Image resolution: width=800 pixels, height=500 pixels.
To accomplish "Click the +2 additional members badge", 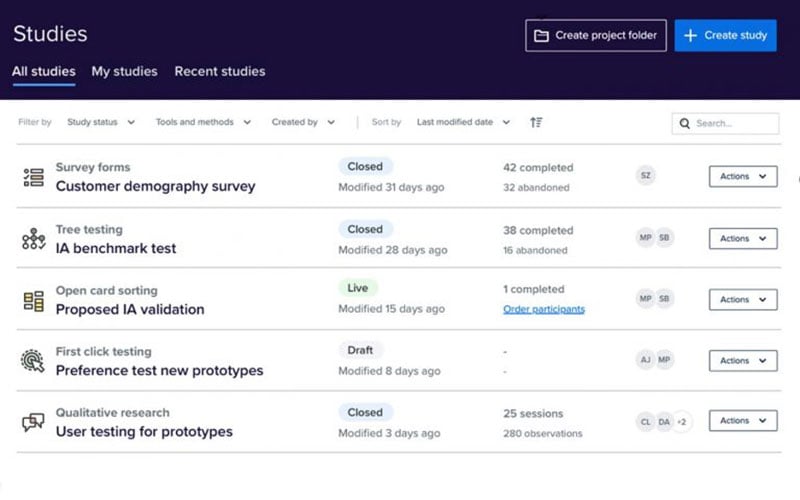I will pos(682,422).
